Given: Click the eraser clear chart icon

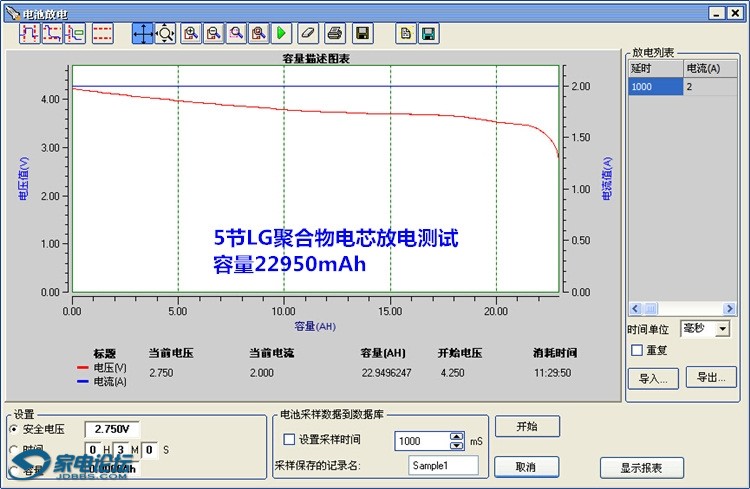Looking at the screenshot, I should click(309, 33).
